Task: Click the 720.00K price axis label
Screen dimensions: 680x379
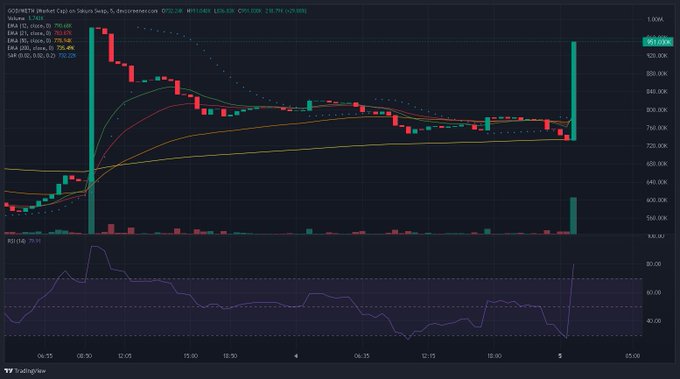Action: (657, 146)
